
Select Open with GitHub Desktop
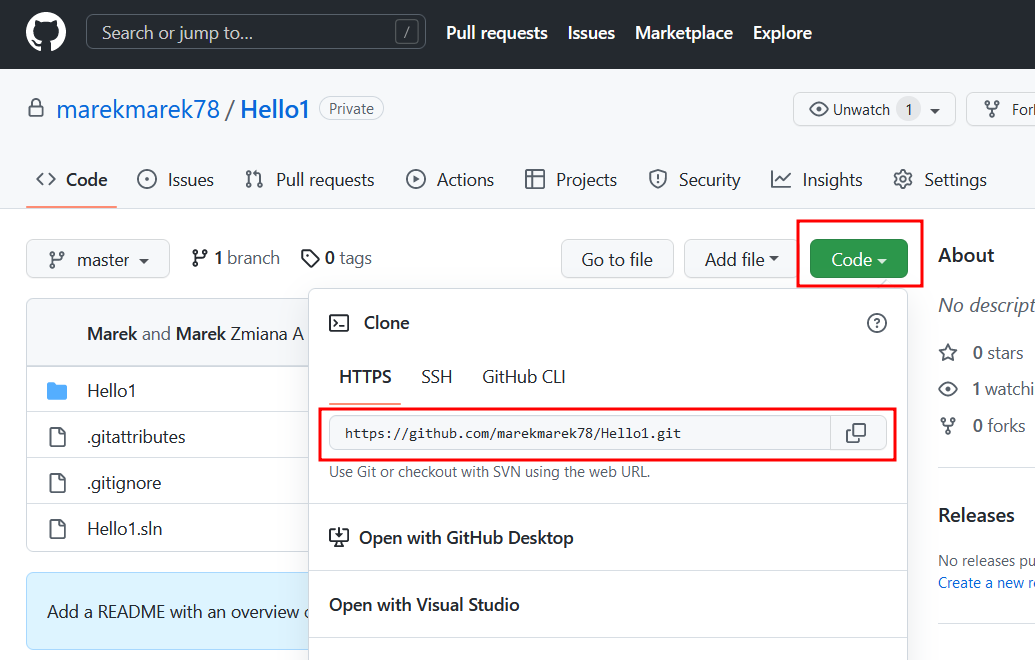coord(466,538)
